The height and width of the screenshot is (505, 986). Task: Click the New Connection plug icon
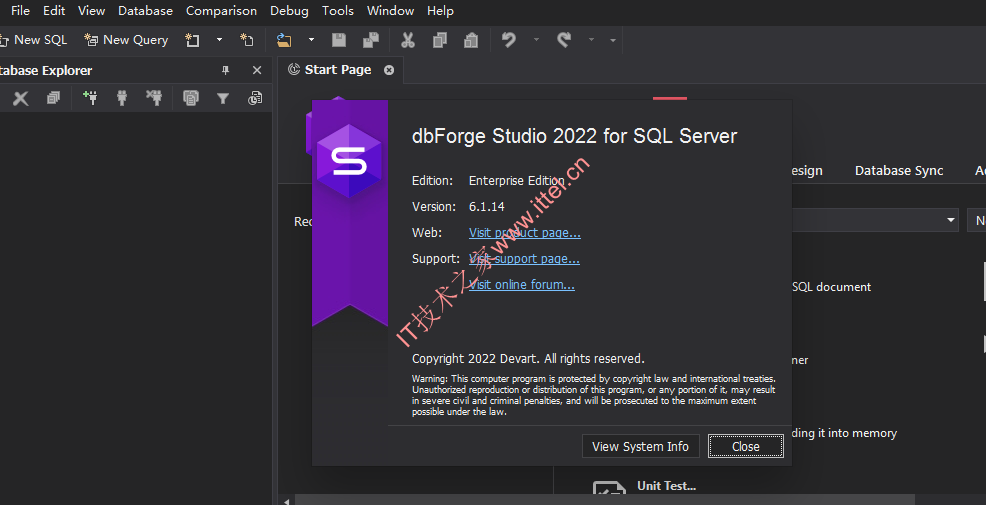point(90,97)
